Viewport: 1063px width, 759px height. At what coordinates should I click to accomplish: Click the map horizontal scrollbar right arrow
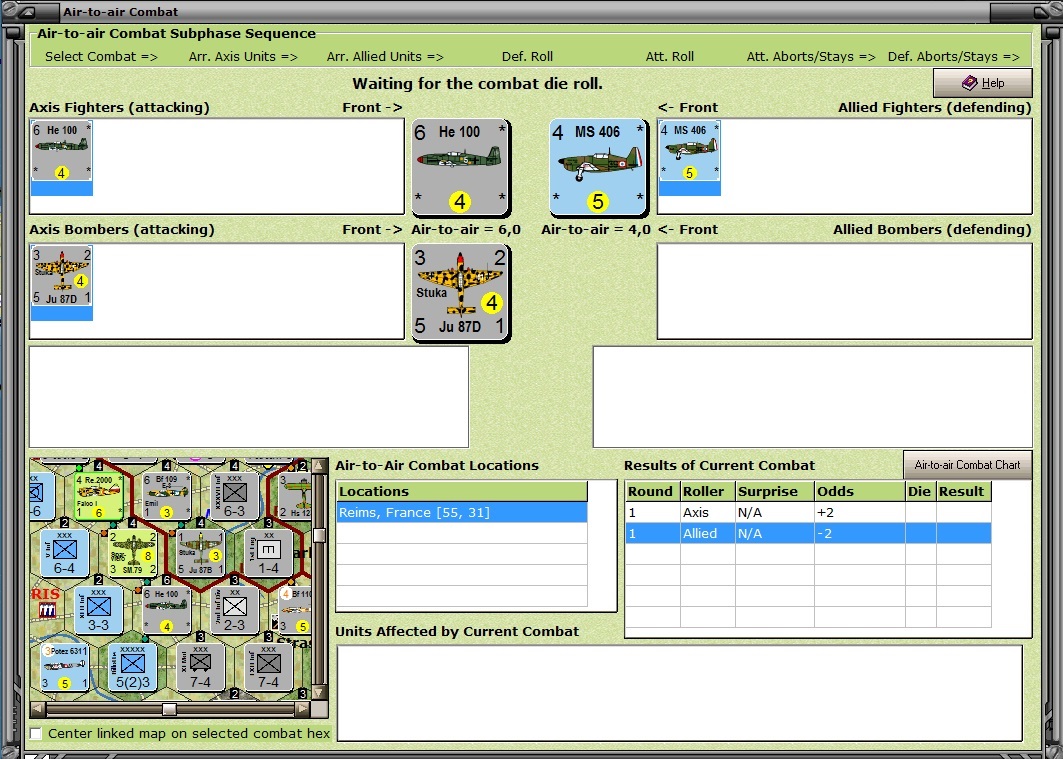click(x=302, y=709)
